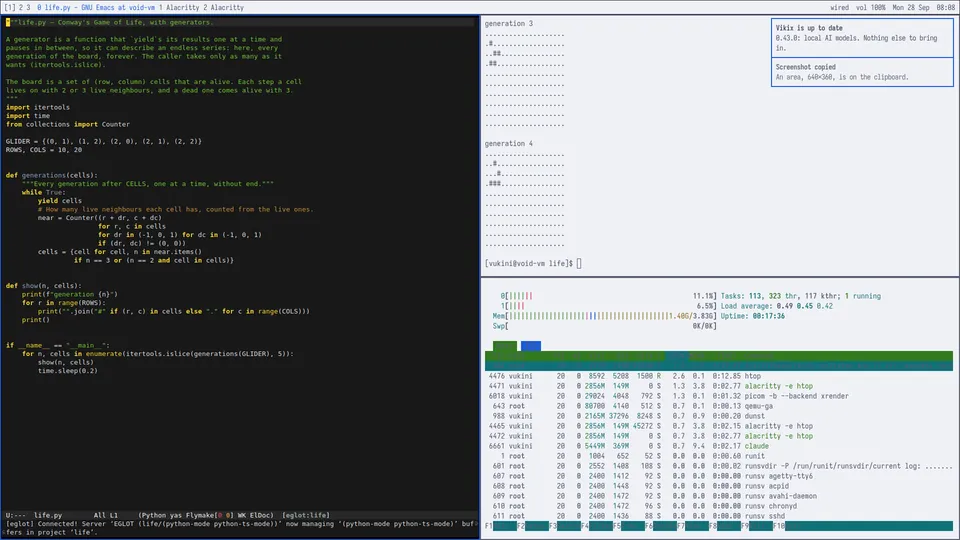Switch to workspace 1 in the top bar
The image size is (960, 540).
[10, 7]
